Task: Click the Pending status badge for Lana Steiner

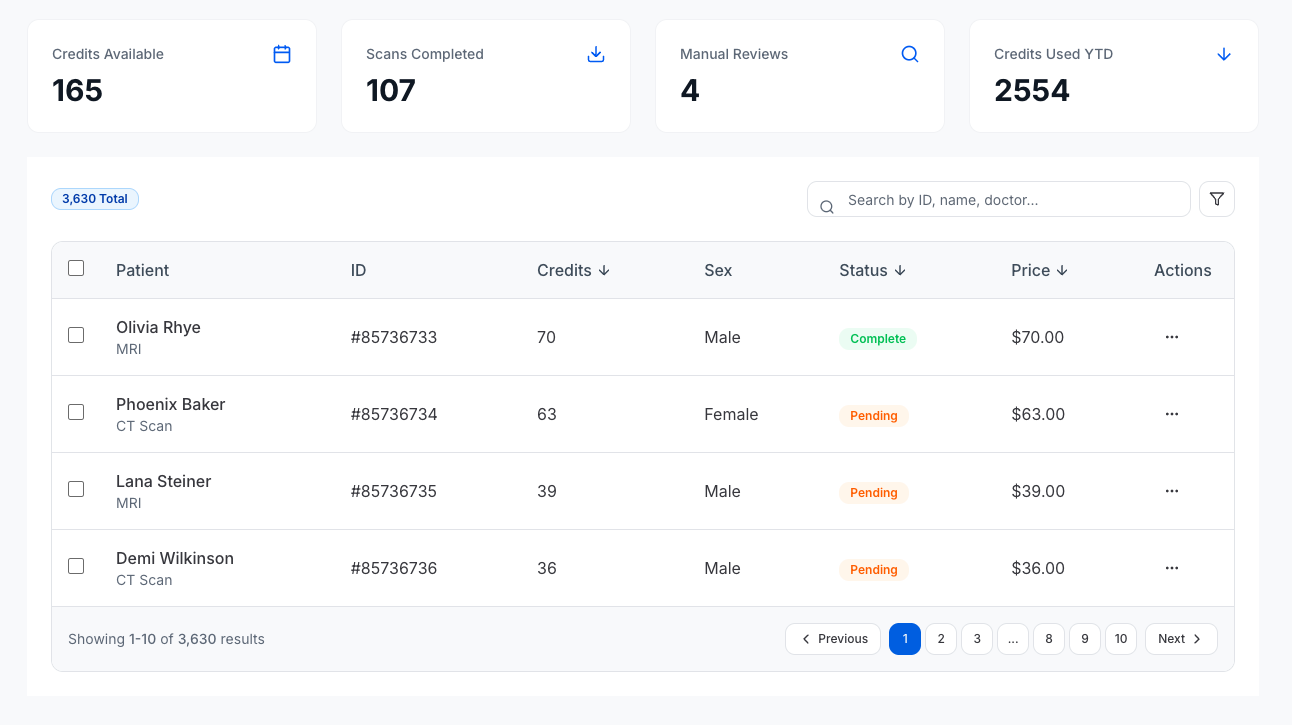Action: coord(874,492)
